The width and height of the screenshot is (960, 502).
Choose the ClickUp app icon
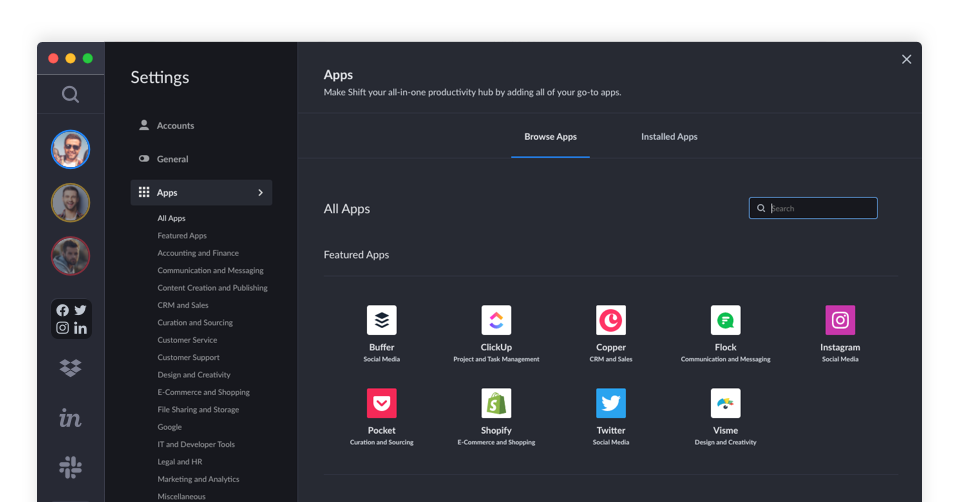point(496,320)
